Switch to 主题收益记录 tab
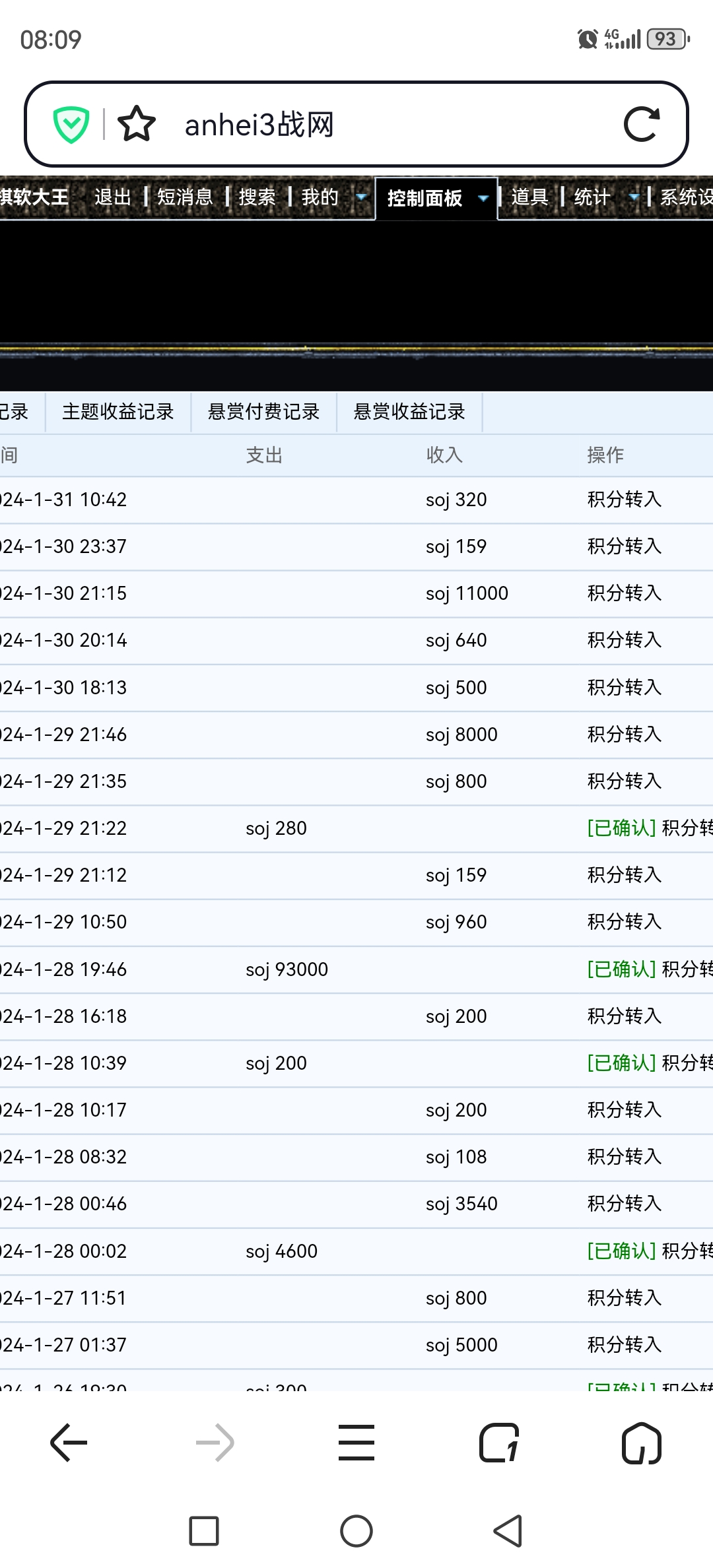This screenshot has height=1568, width=713. tap(118, 412)
